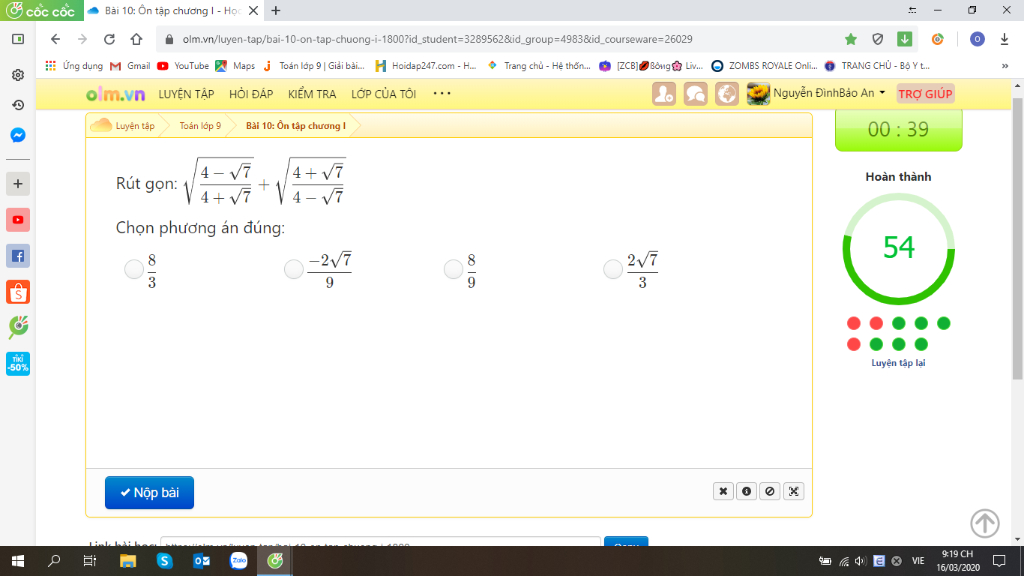Open the LUYỆN TẬP menu
The width and height of the screenshot is (1024, 576).
[x=186, y=94]
